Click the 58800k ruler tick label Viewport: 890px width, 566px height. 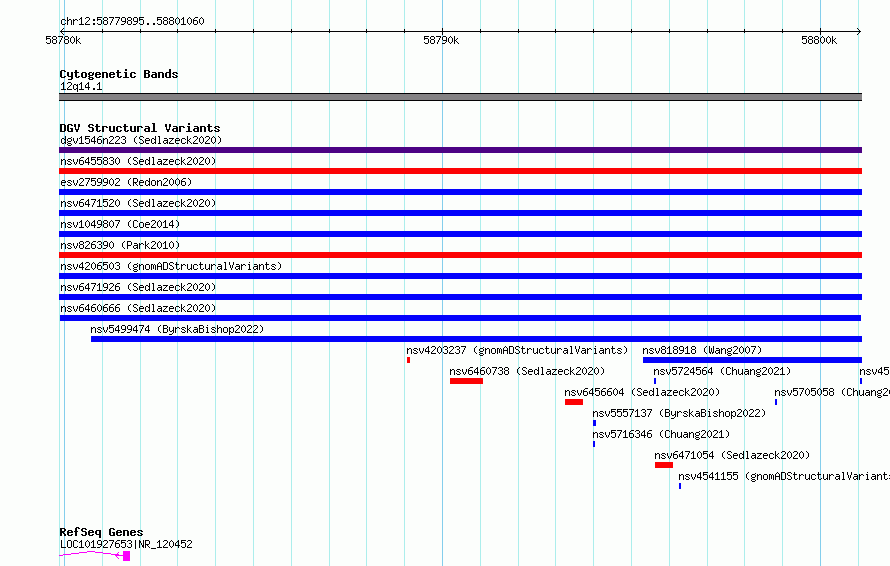click(819, 40)
